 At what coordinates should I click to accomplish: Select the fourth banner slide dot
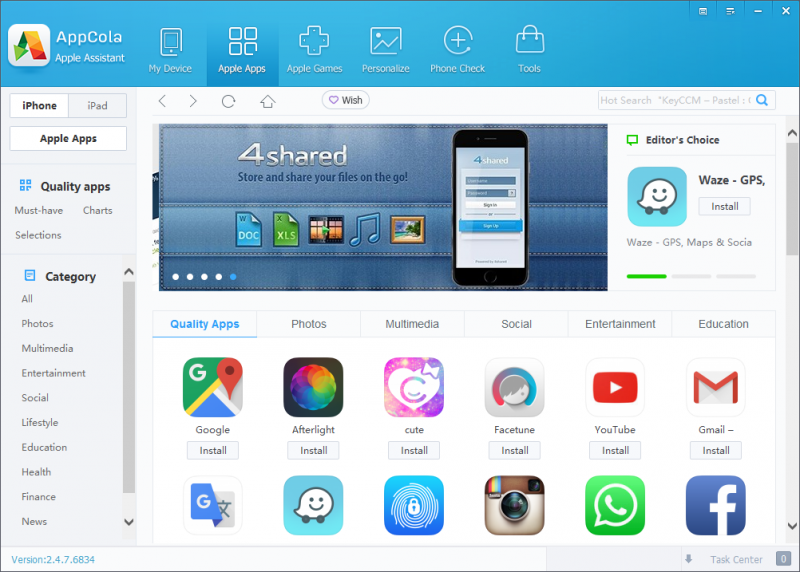pyautogui.click(x=218, y=277)
